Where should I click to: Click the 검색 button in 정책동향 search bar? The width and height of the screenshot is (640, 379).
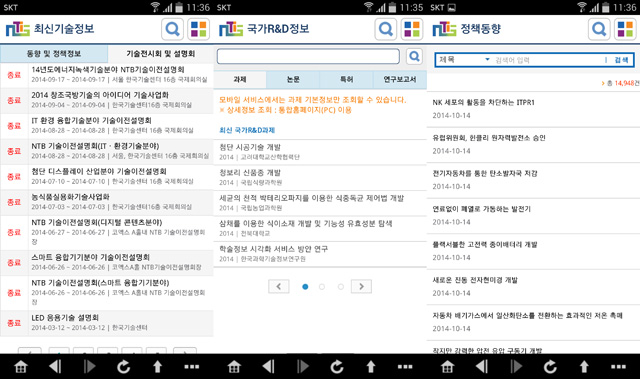coord(621,60)
